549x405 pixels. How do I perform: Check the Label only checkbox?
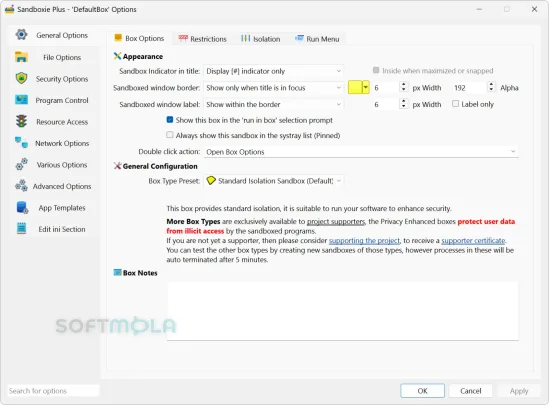(455, 104)
